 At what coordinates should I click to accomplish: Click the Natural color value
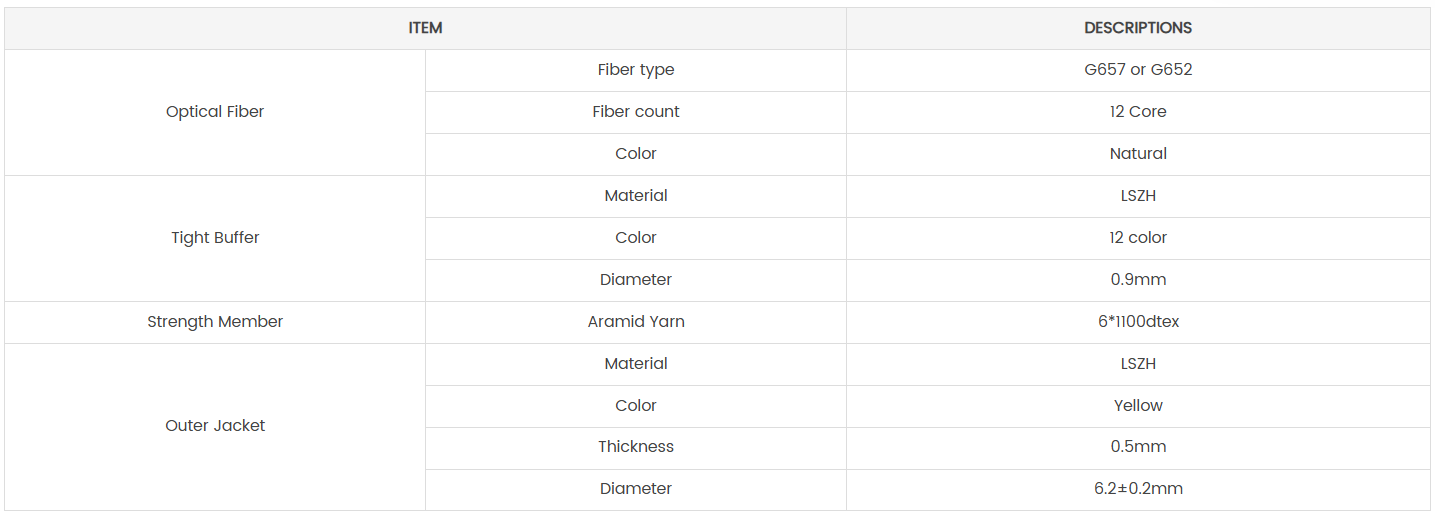click(x=1138, y=154)
